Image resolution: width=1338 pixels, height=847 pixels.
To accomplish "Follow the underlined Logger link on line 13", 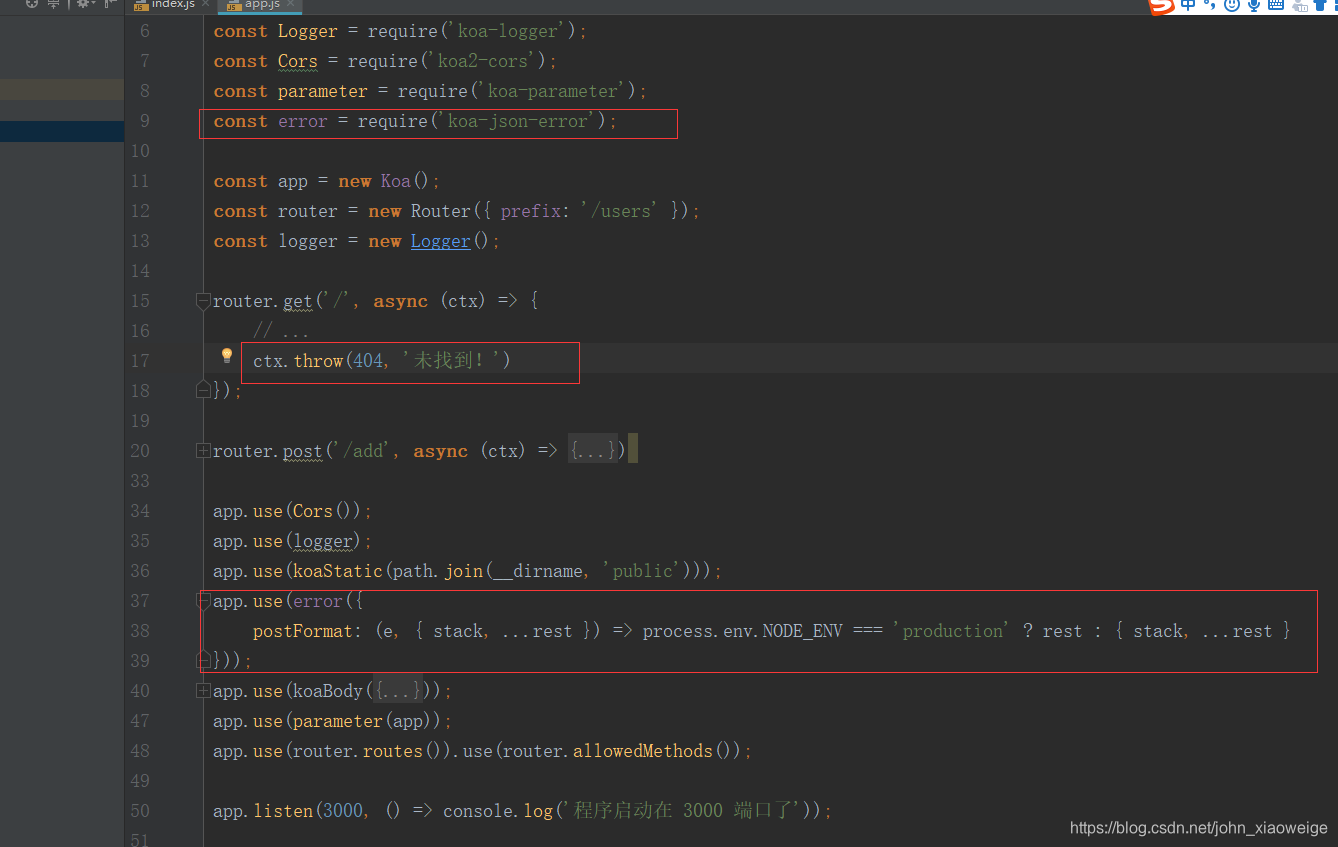I will point(440,241).
